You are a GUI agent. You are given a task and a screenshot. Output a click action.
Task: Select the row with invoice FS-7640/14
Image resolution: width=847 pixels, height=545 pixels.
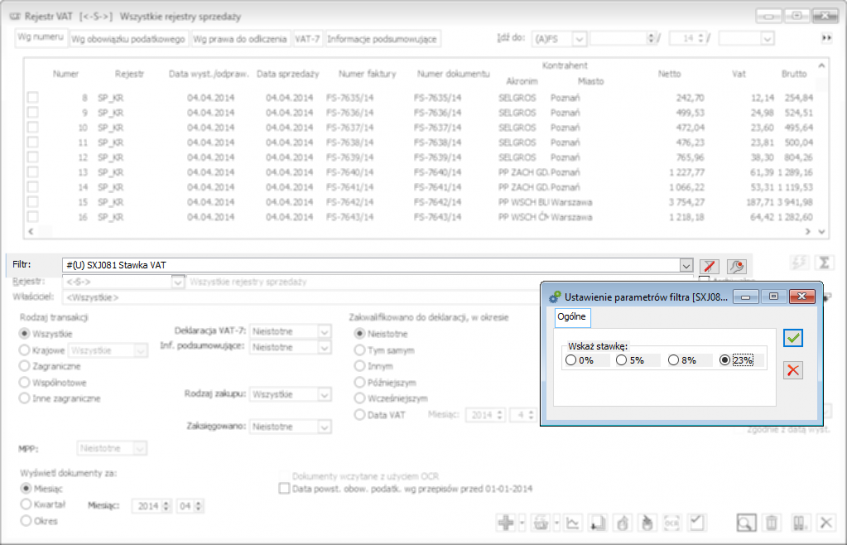(x=421, y=172)
